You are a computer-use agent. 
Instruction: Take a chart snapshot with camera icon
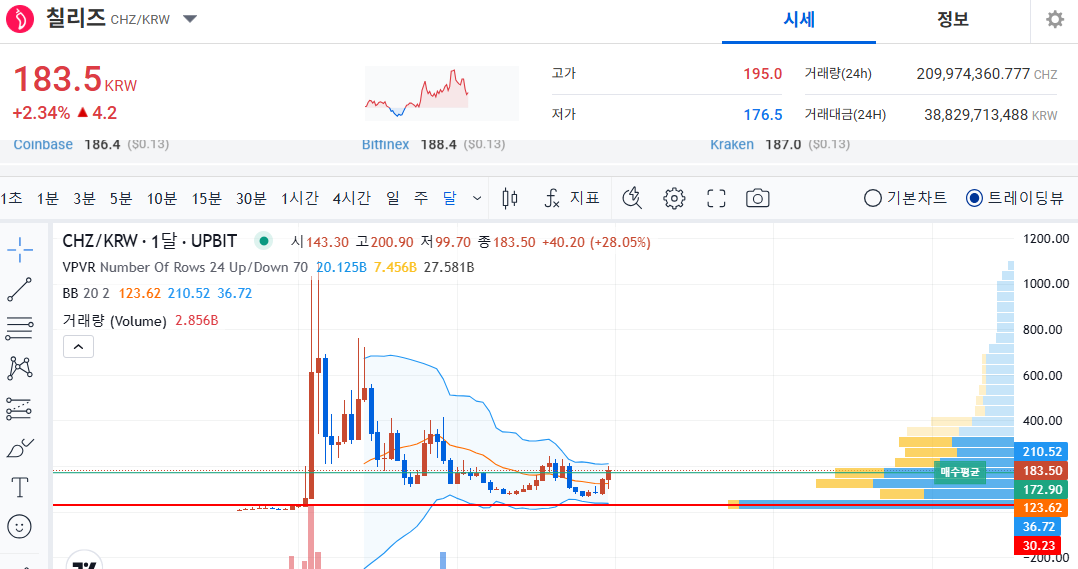coord(758,199)
